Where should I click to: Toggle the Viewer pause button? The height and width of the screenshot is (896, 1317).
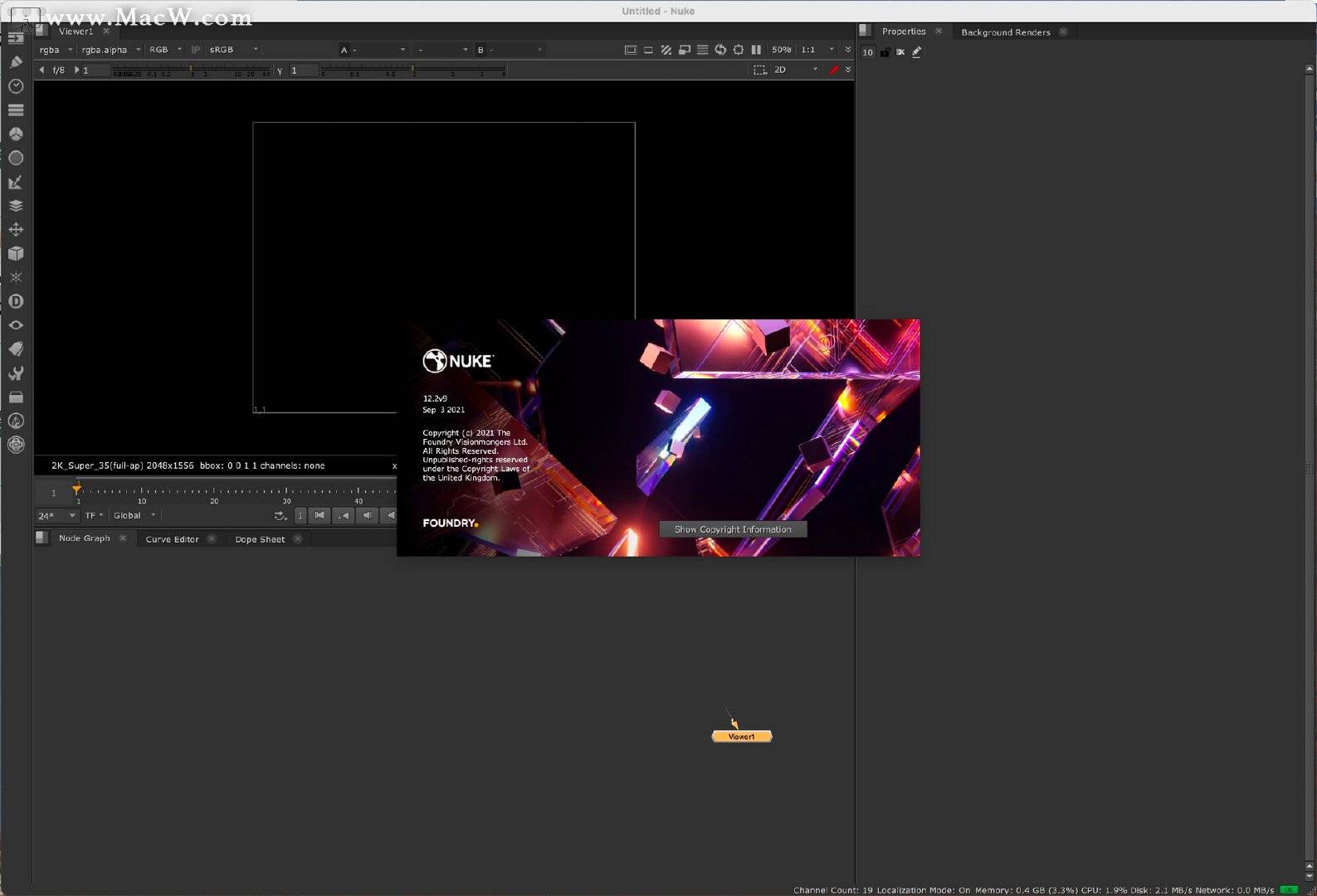(x=756, y=50)
